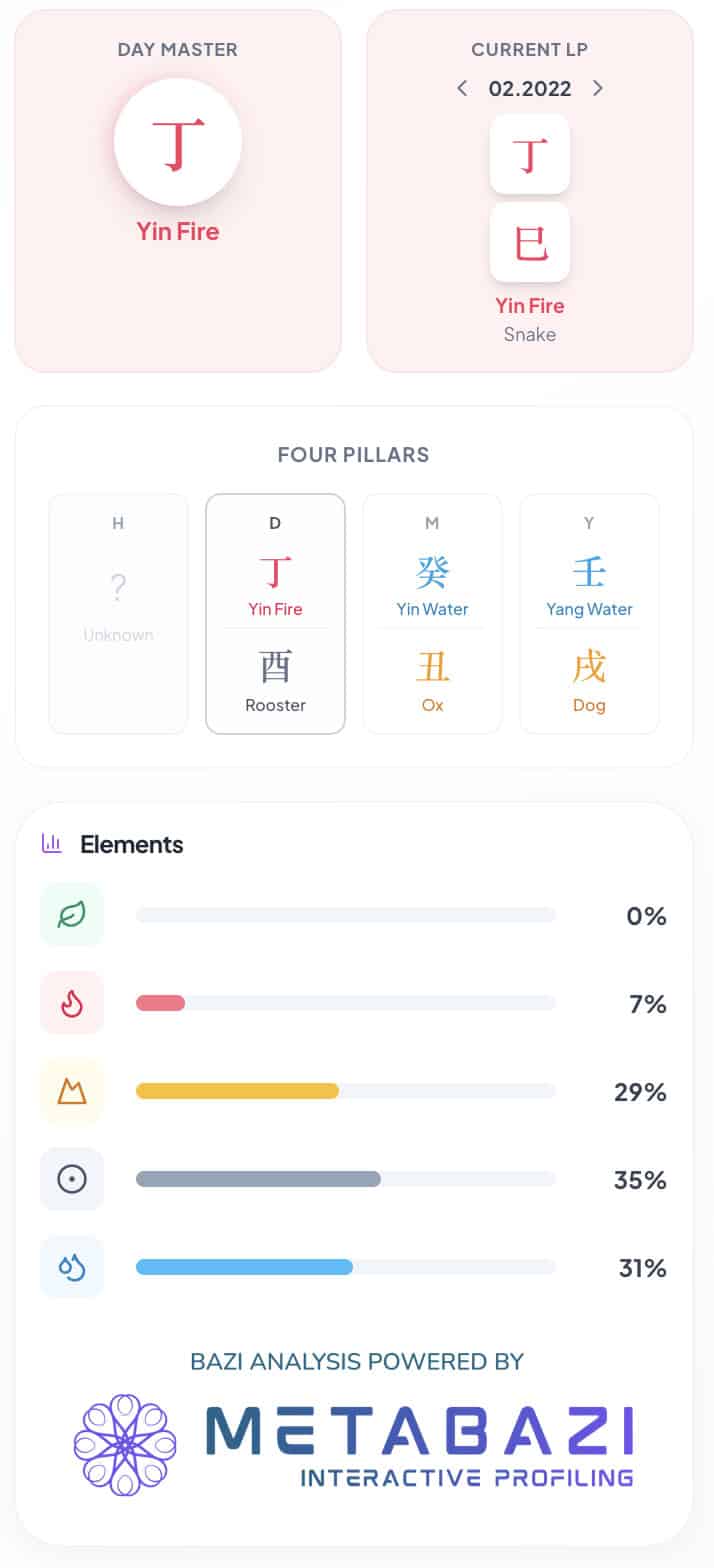Click the Metabazi flower logo
The height and width of the screenshot is (1568, 714).
[x=125, y=1445]
